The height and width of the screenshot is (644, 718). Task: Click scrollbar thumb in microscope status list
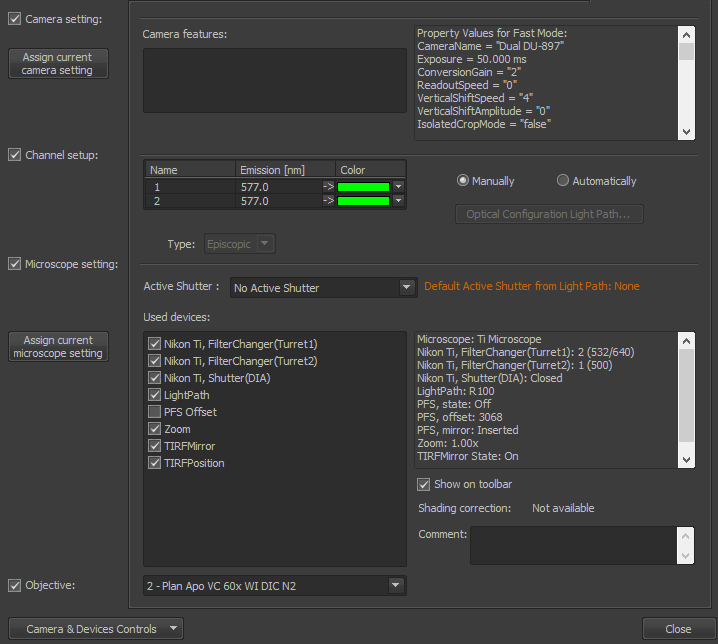(686, 395)
